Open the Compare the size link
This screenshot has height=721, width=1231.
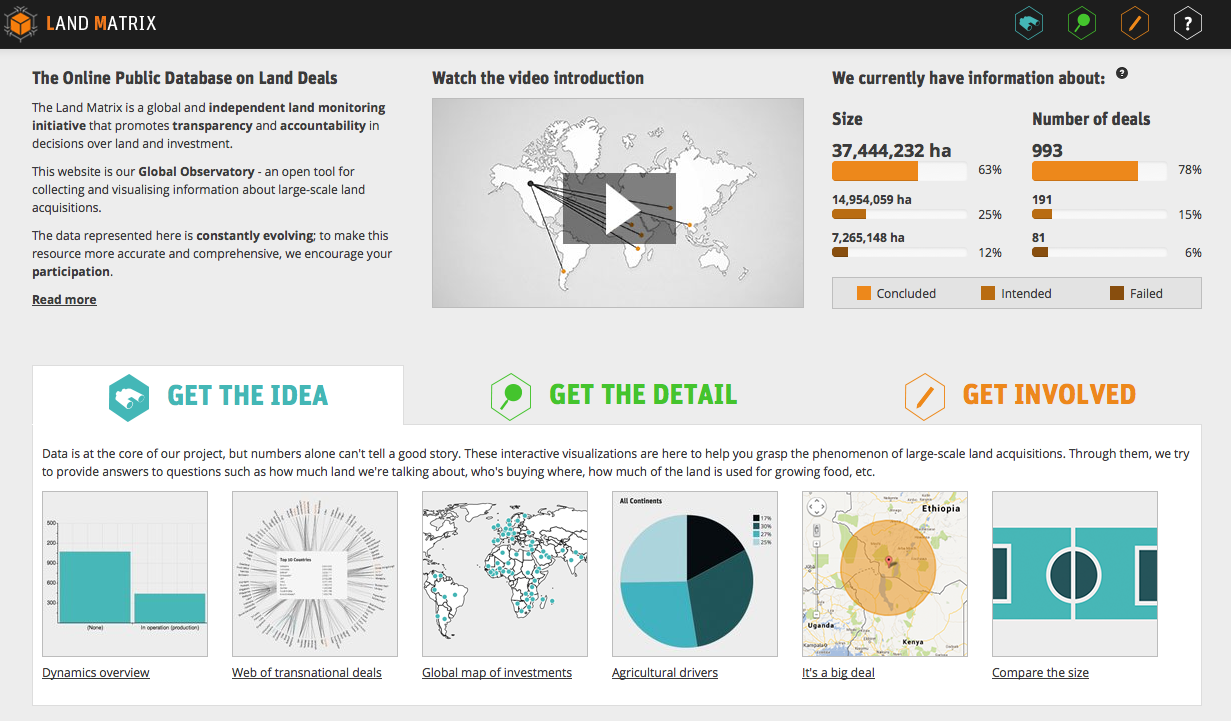click(x=1040, y=673)
